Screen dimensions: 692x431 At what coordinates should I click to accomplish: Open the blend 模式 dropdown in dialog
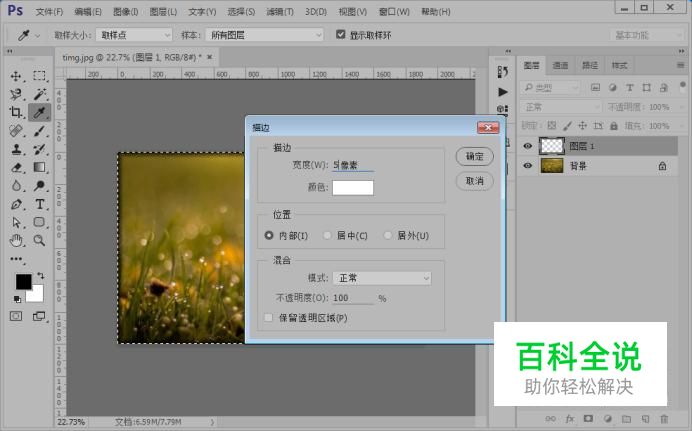pyautogui.click(x=381, y=278)
